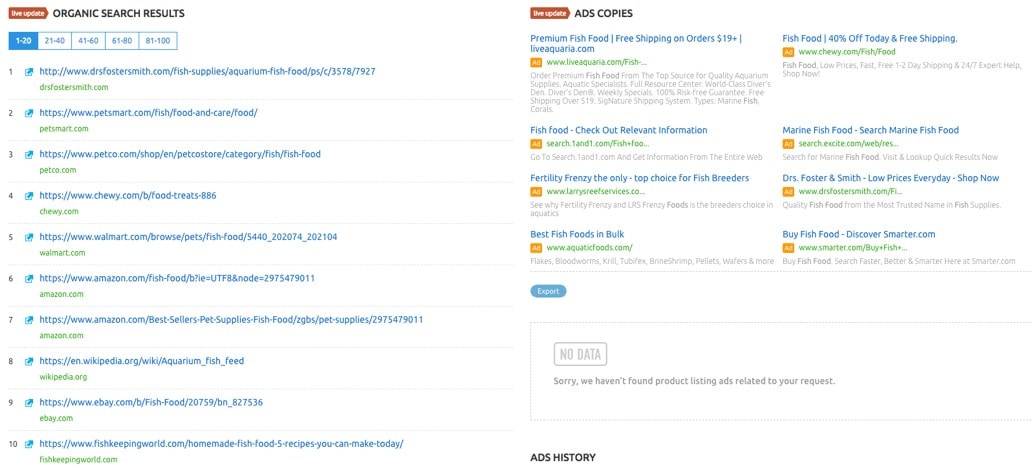Open the Marine Fish Food - Search ad title
Screen dimensions: 1033x468
click(870, 130)
